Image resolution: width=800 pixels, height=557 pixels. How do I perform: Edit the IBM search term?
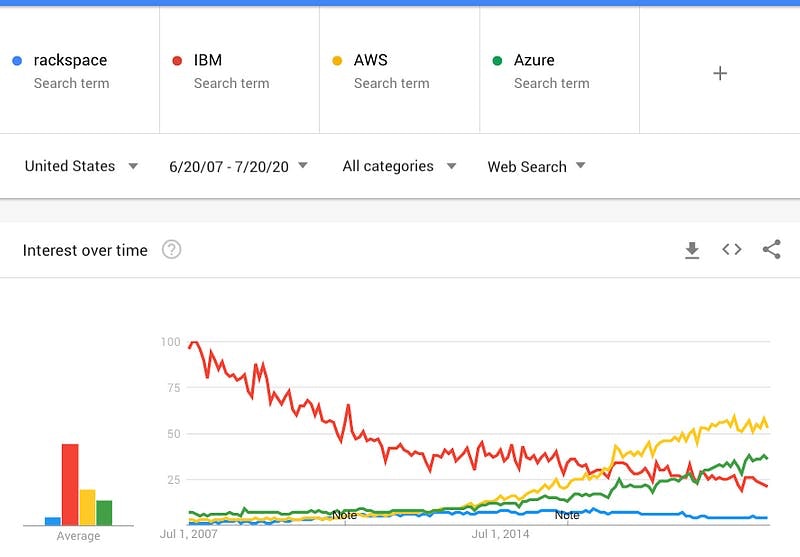click(x=208, y=60)
